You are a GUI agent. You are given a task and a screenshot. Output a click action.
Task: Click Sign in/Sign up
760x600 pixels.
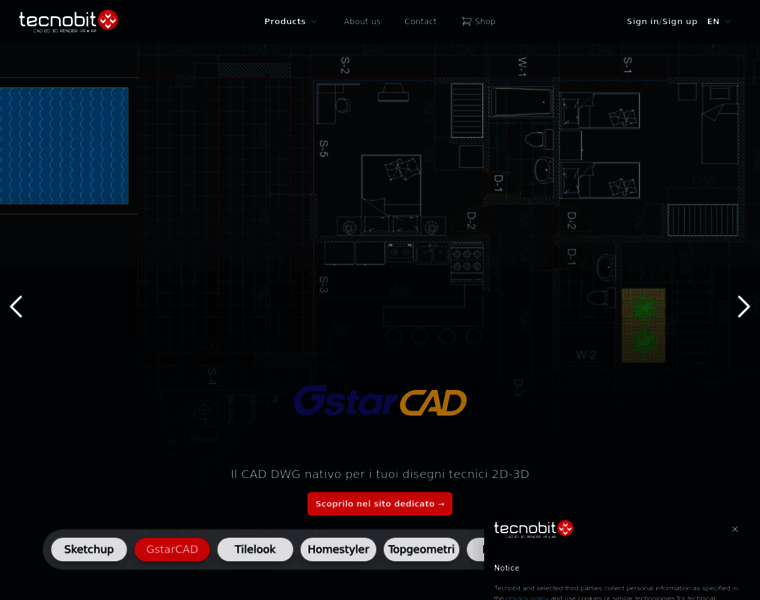coord(662,21)
